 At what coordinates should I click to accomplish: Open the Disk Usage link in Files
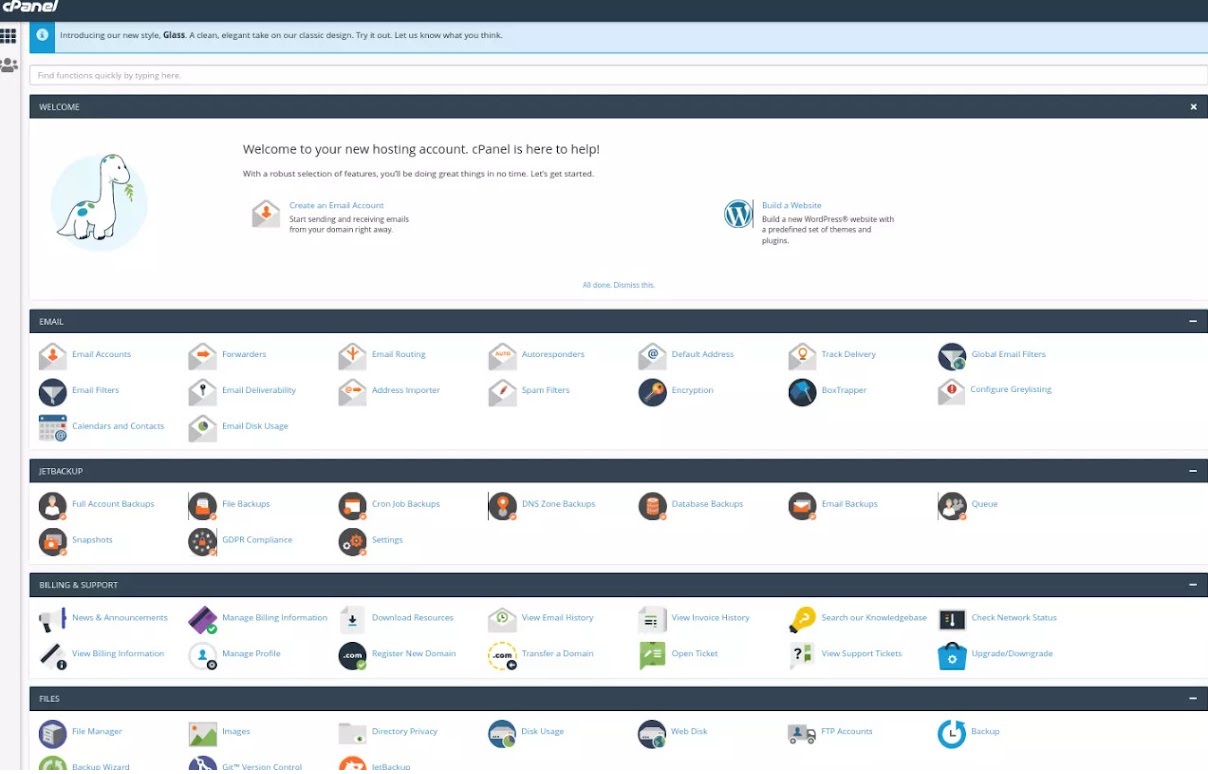pyautogui.click(x=542, y=732)
